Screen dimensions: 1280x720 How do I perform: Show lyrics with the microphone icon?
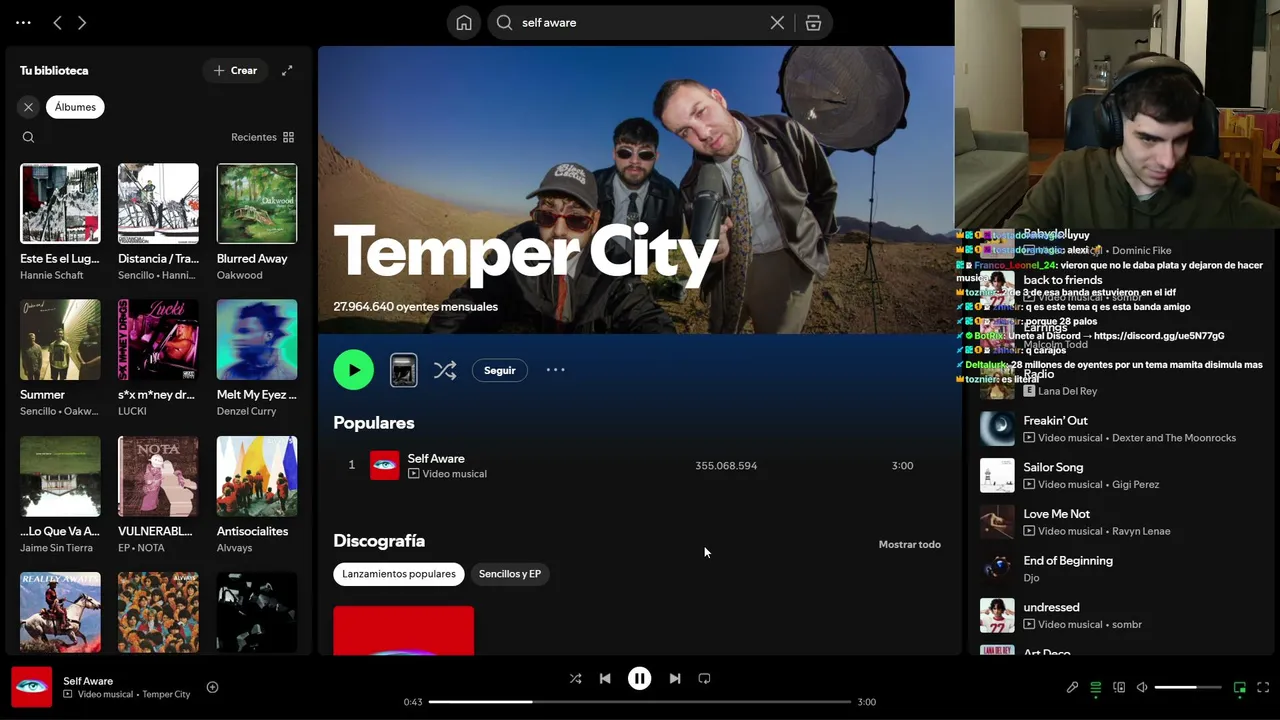tap(1072, 687)
